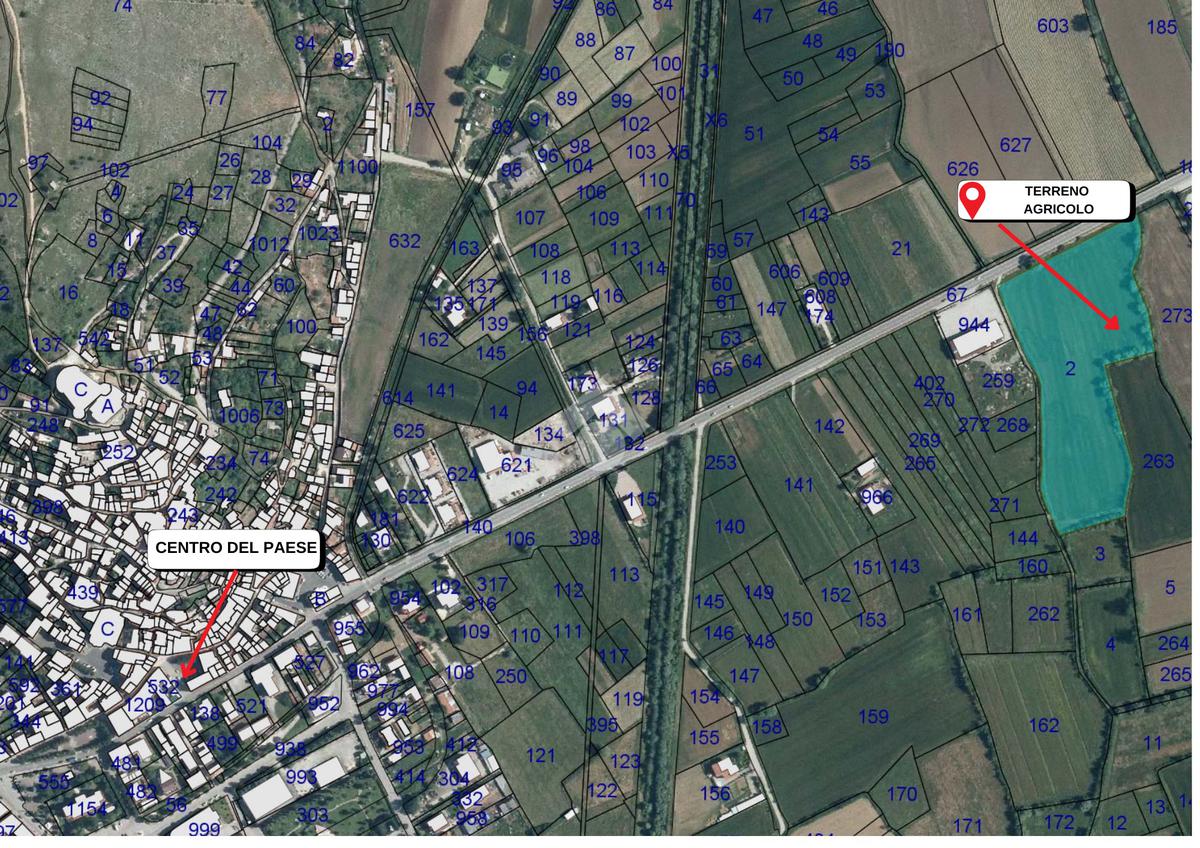Screen dimensions: 1200x848
Task: Select parcel number 402
Action: pos(929,383)
